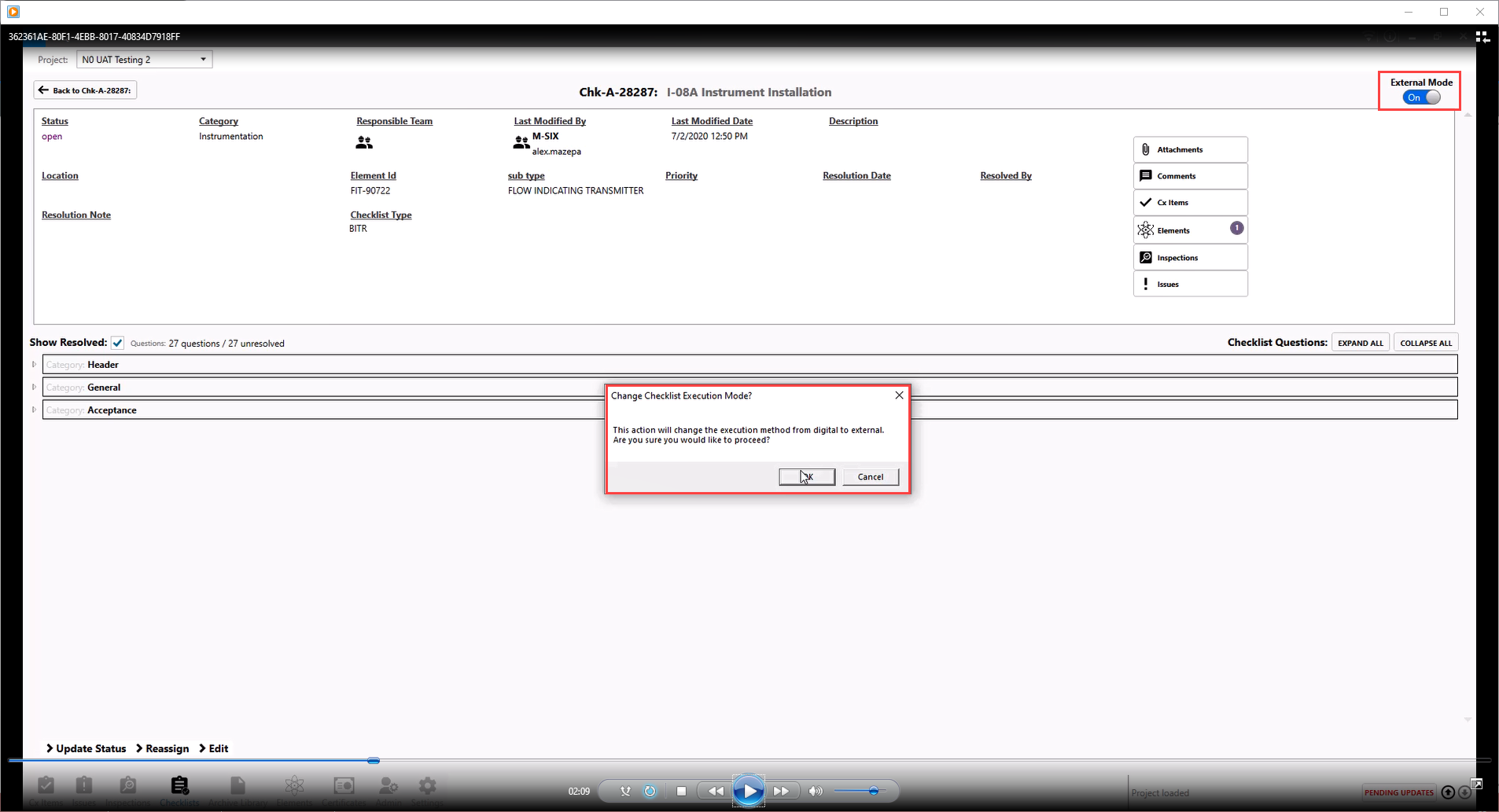Screen dimensions: 1499x812
Task: Toggle the External Mode switch
Action: pos(1421,97)
